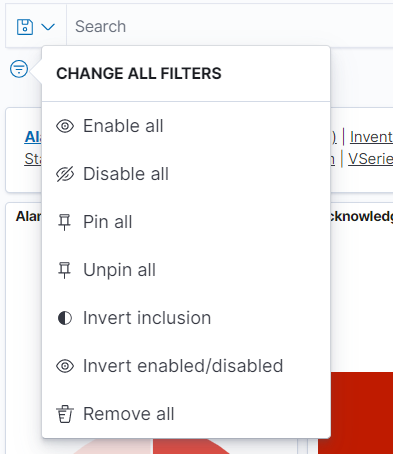This screenshot has height=454, width=393.
Task: Choose Disable all from filter menu
Action: point(186,174)
